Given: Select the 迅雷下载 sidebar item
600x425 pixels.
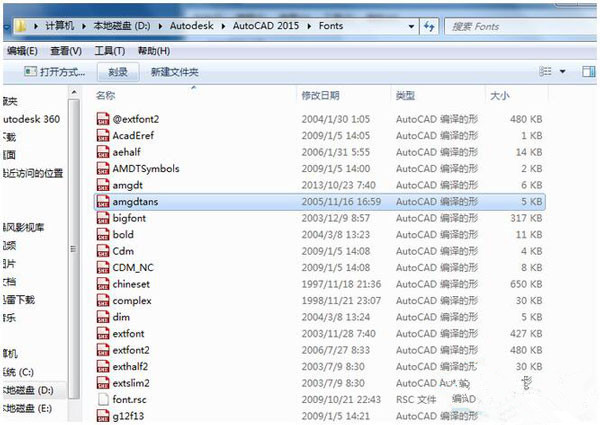Looking at the screenshot, I should (19, 299).
